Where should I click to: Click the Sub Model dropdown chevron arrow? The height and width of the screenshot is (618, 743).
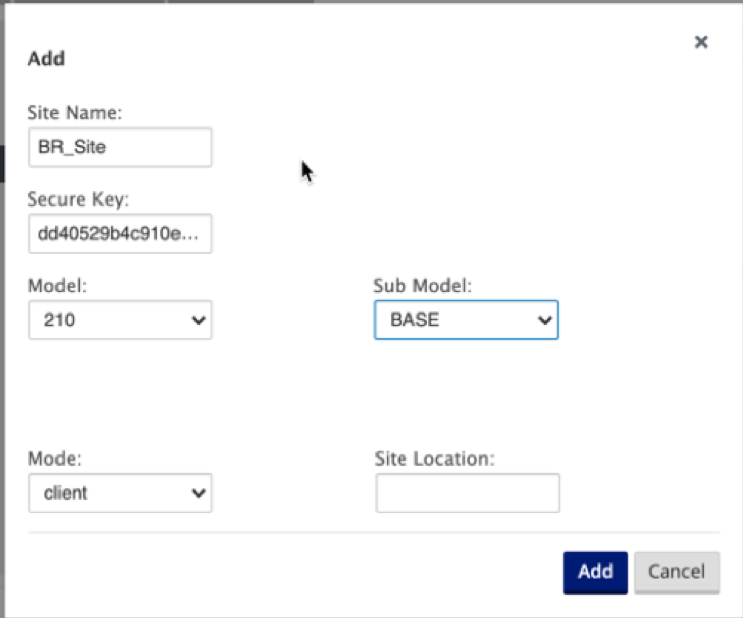(545, 320)
